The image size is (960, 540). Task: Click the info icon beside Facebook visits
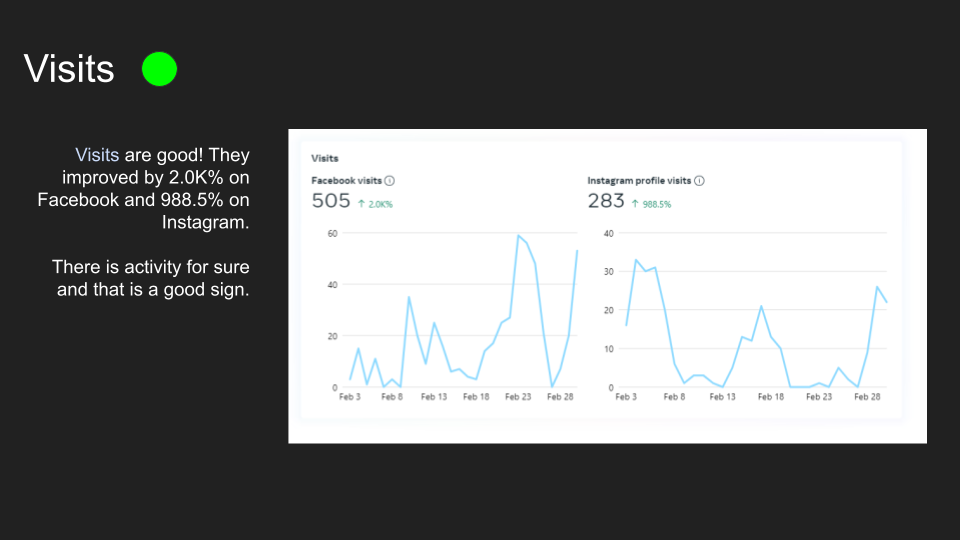pyautogui.click(x=390, y=181)
